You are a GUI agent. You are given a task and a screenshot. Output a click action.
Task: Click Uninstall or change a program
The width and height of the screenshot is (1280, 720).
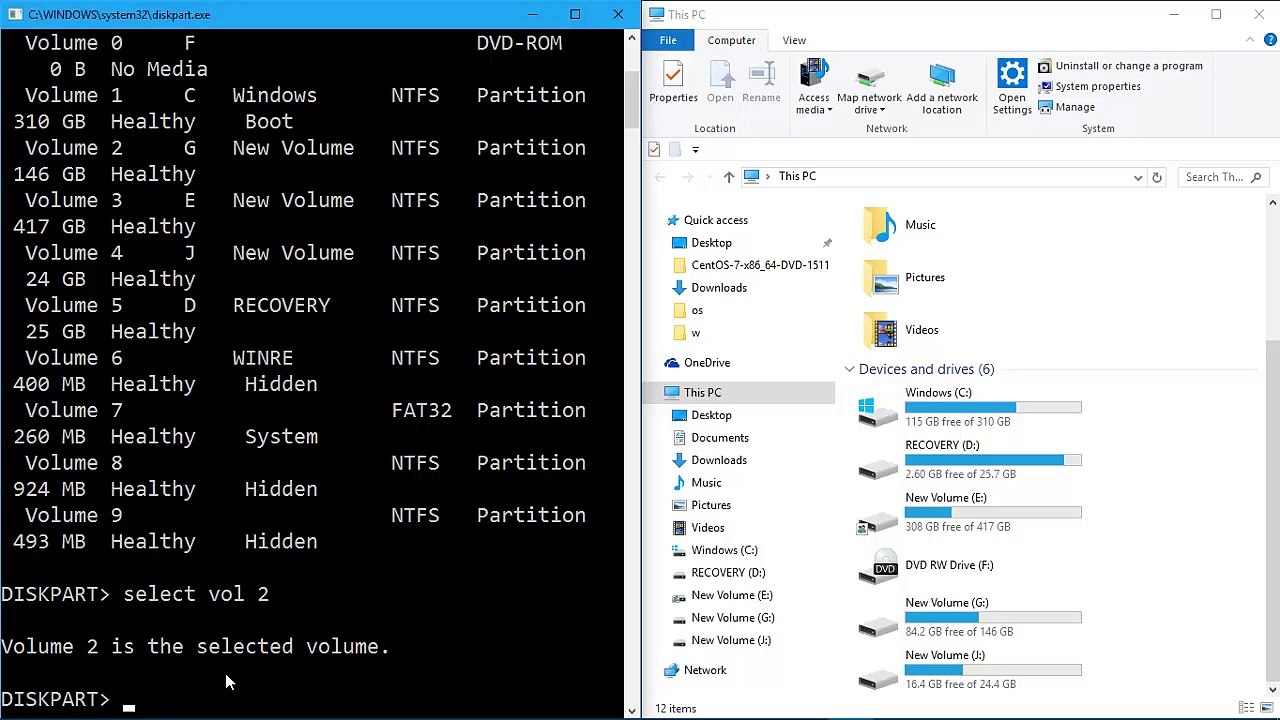[x=1120, y=66]
